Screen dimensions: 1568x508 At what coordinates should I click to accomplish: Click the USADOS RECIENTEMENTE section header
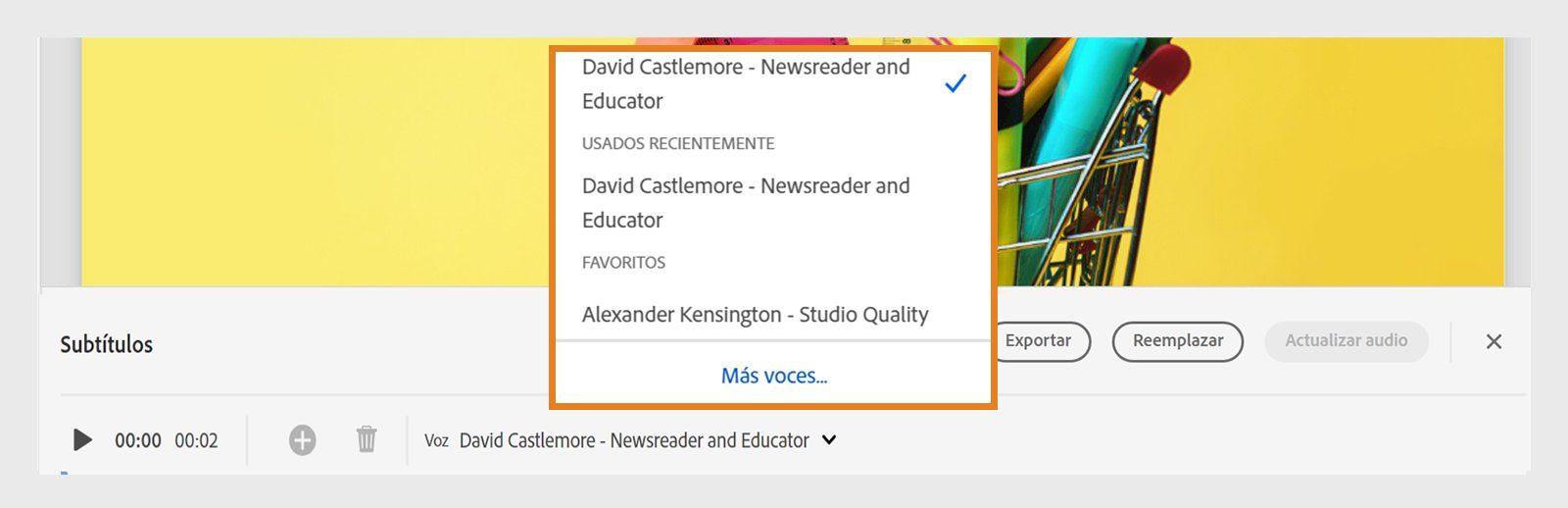pyautogui.click(x=678, y=143)
